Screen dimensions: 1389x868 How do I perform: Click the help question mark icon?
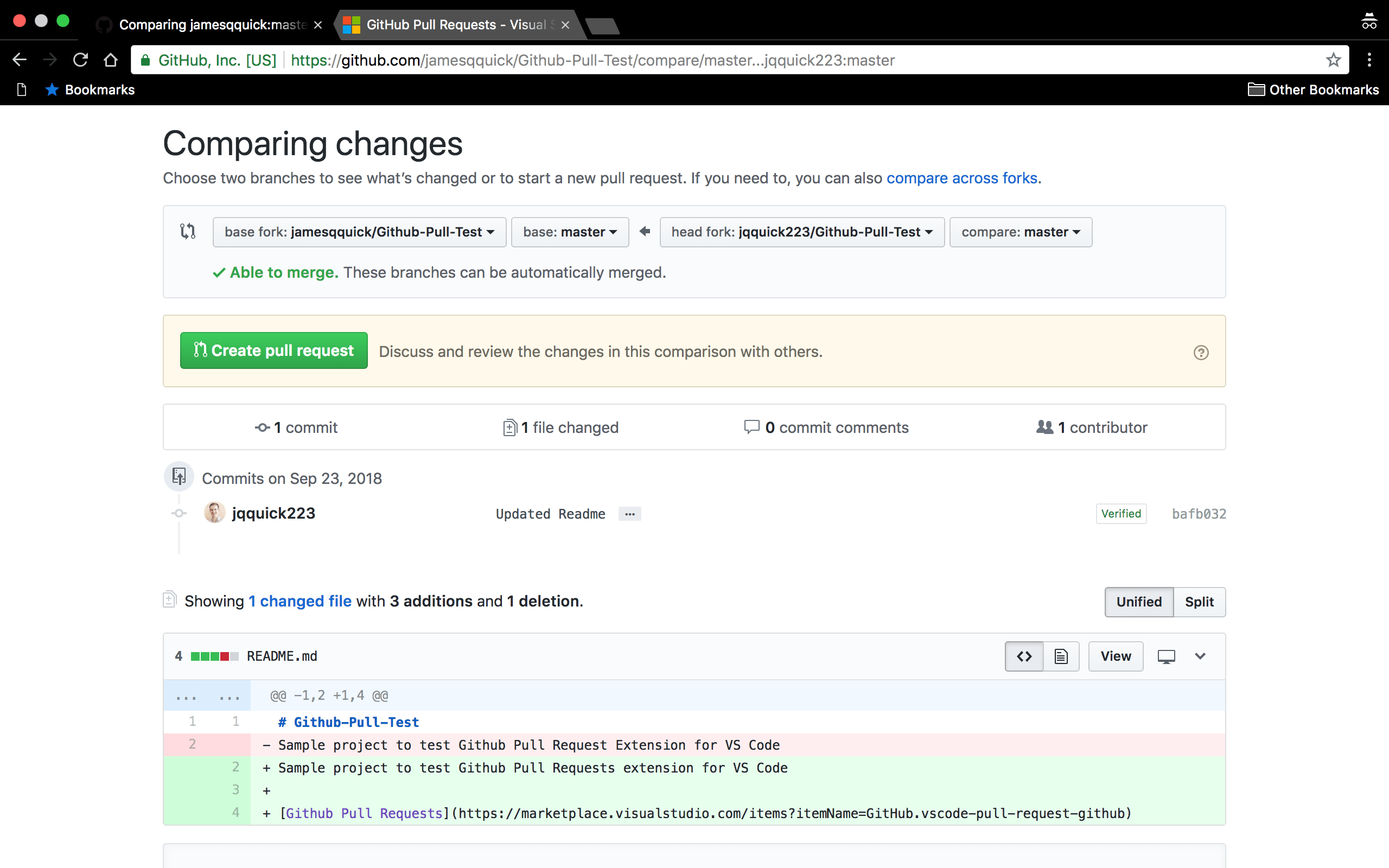[1201, 352]
